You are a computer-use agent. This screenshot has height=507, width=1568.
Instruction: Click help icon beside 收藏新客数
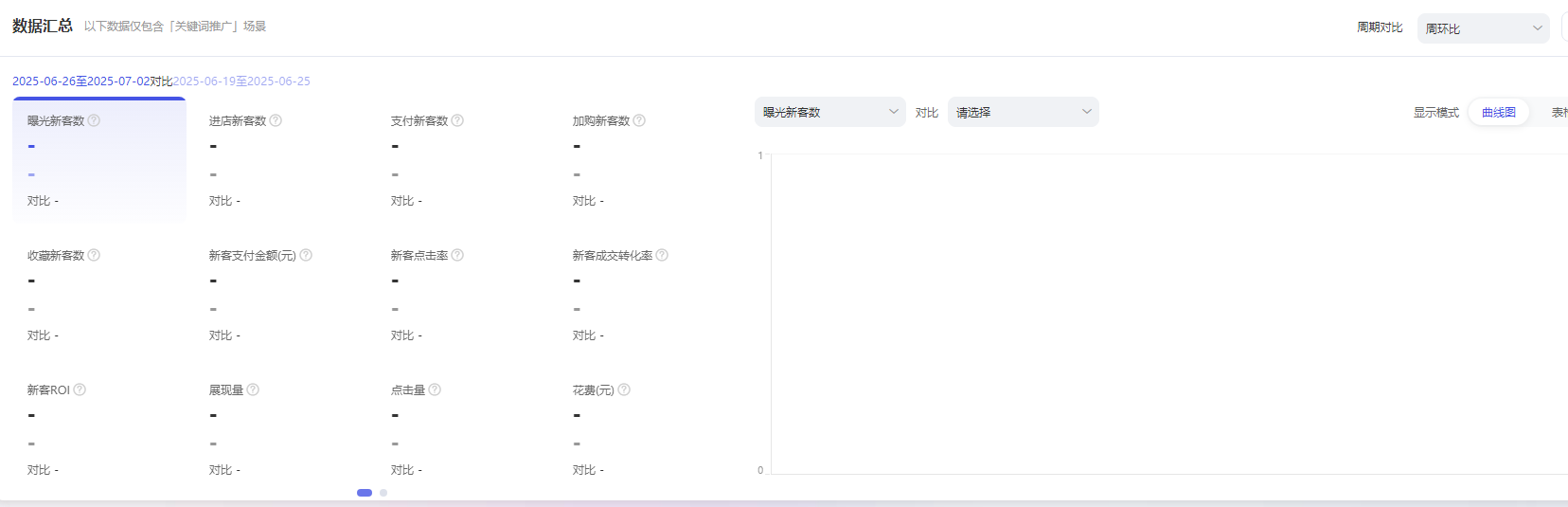coord(94,255)
